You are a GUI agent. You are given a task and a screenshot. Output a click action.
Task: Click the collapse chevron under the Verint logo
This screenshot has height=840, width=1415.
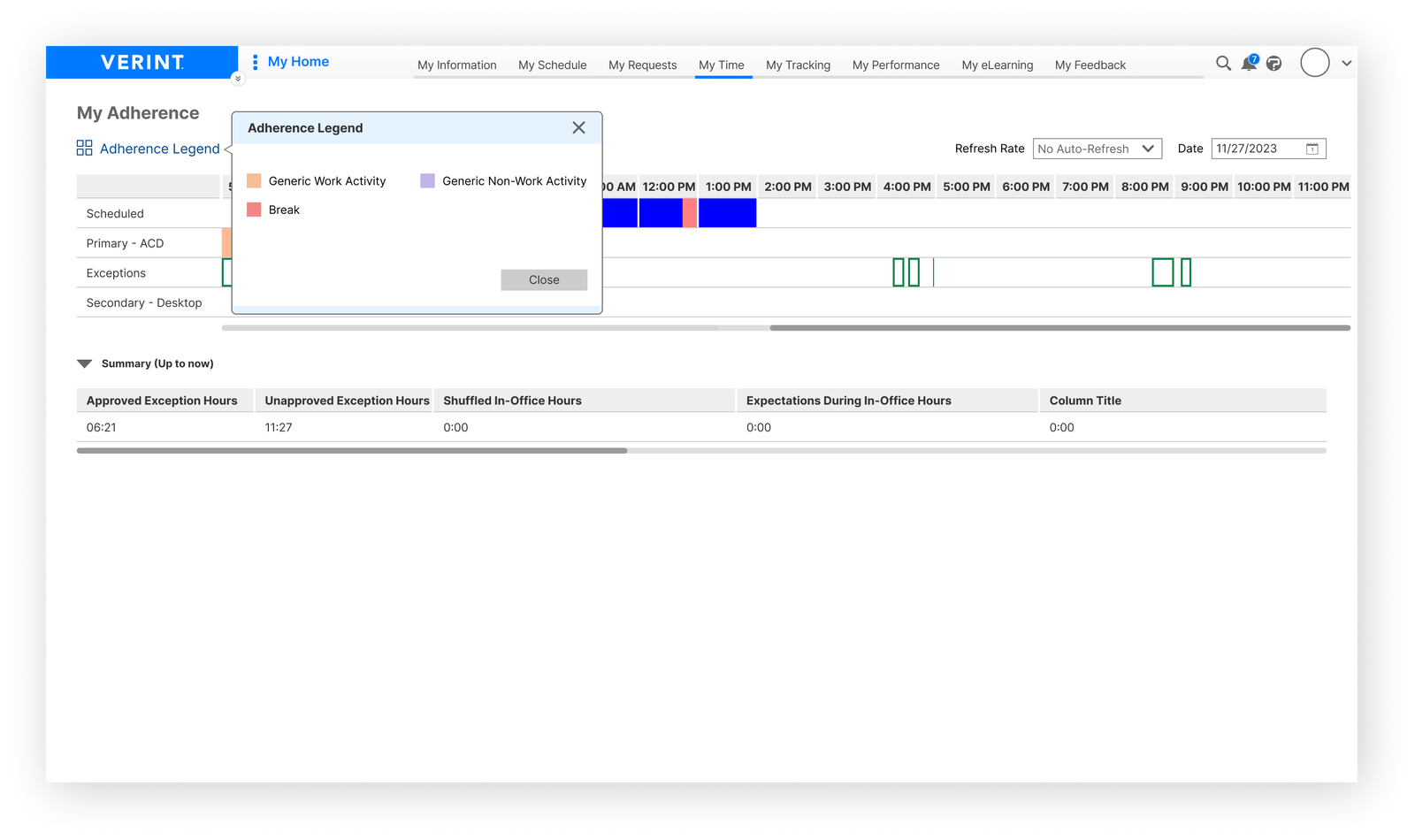pyautogui.click(x=237, y=79)
